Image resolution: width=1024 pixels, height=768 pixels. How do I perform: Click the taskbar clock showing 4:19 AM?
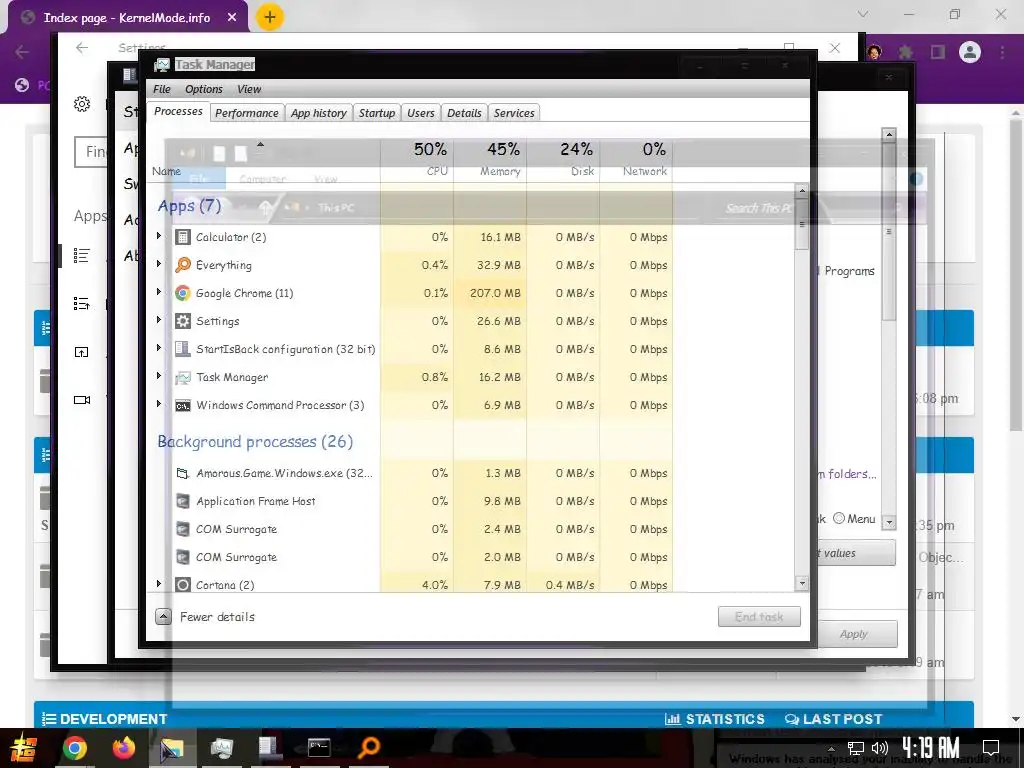pyautogui.click(x=931, y=748)
